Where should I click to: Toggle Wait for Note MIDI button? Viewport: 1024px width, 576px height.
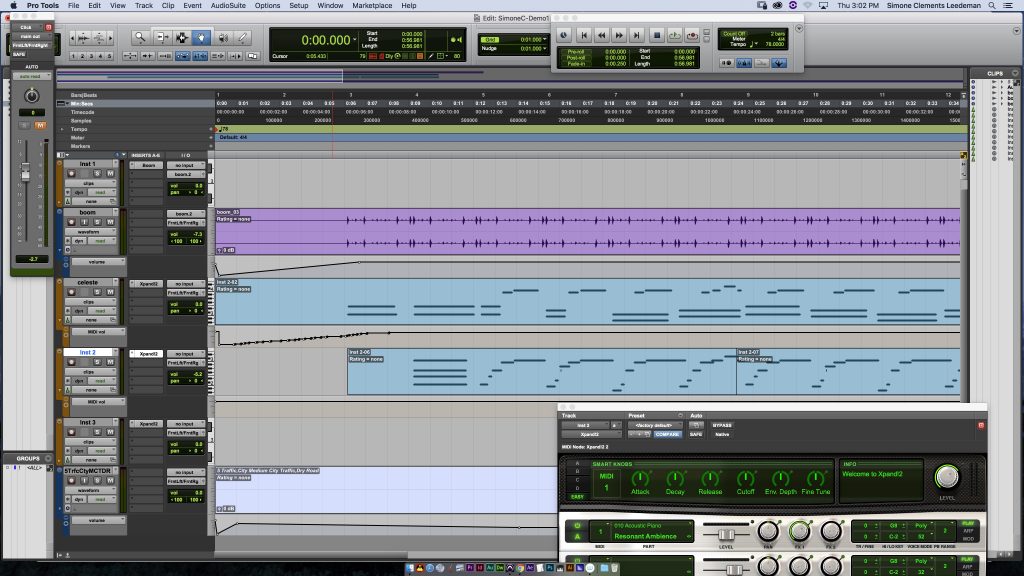click(726, 63)
